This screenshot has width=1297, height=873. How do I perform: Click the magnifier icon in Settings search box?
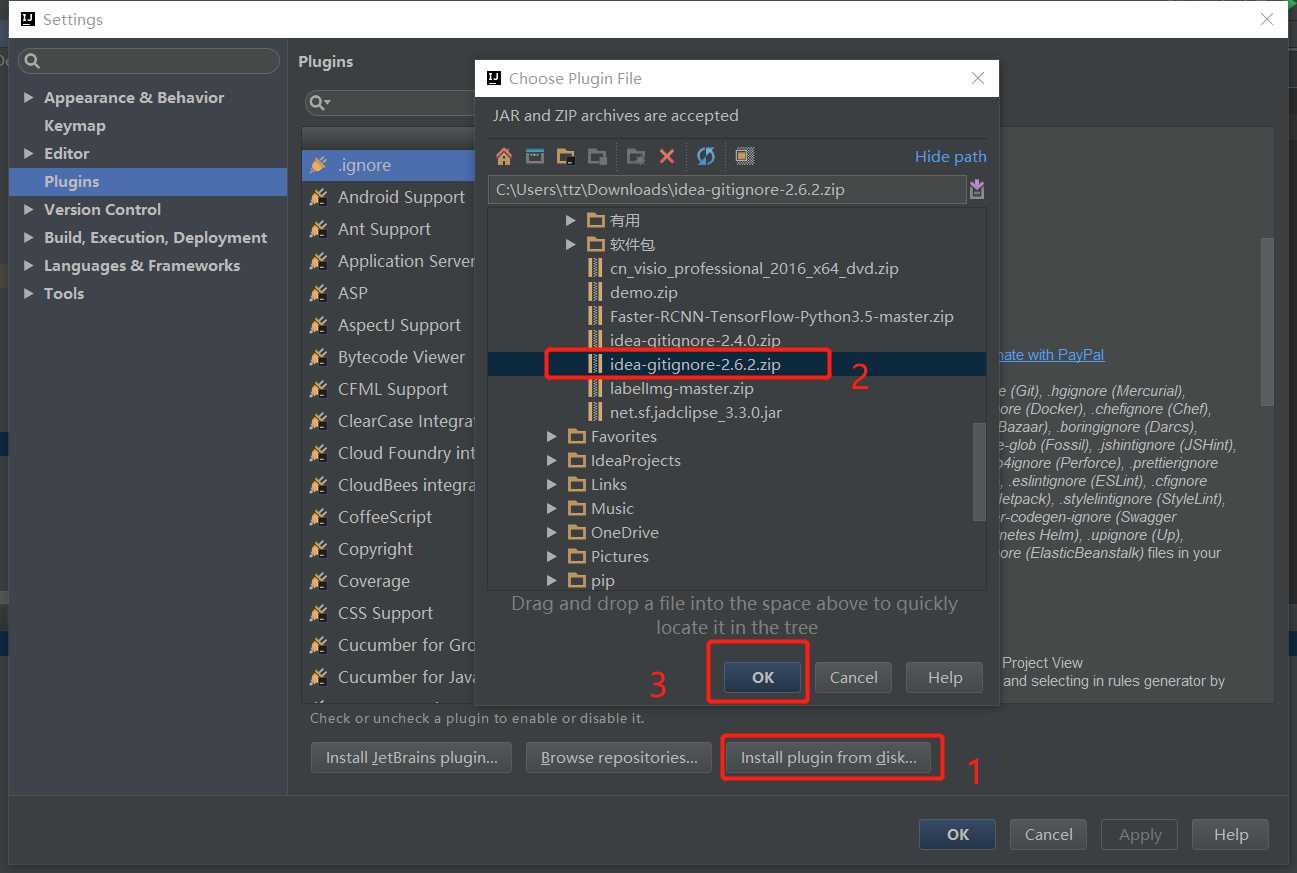coord(32,61)
